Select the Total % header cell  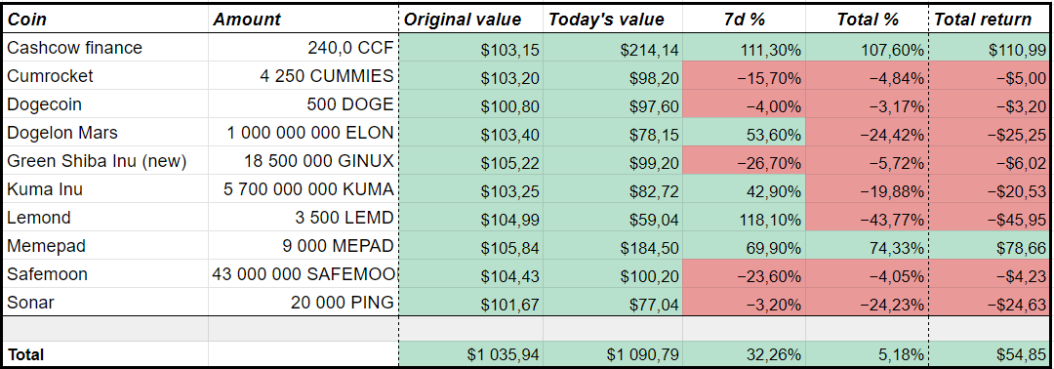click(867, 19)
